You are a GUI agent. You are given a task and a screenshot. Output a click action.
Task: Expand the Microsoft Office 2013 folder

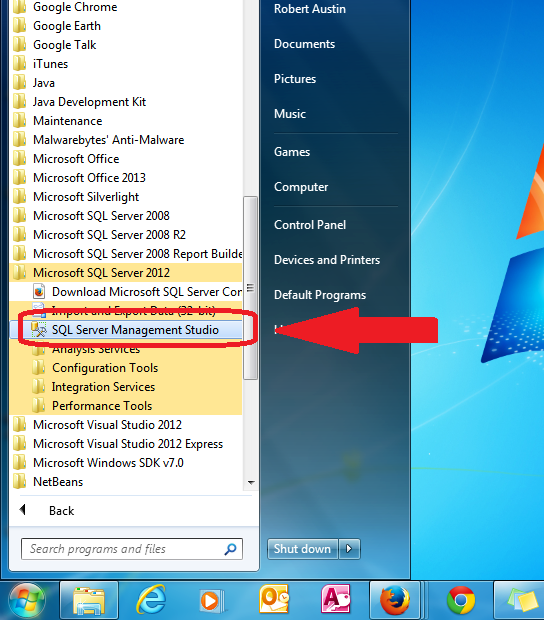click(x=126, y=178)
